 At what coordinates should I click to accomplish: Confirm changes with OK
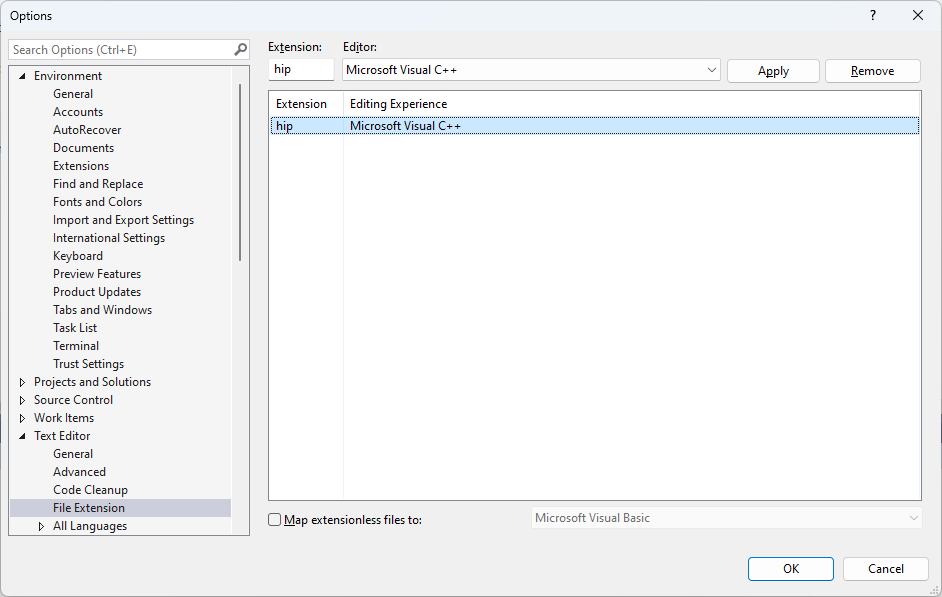(x=790, y=568)
